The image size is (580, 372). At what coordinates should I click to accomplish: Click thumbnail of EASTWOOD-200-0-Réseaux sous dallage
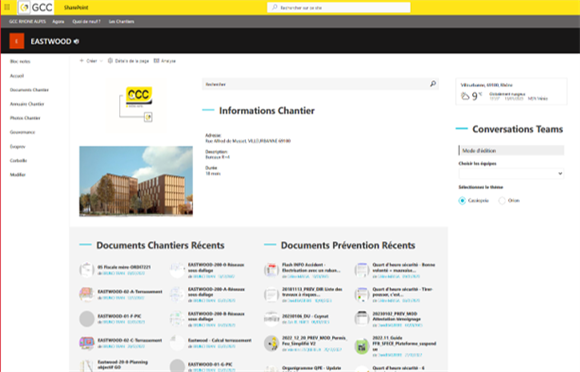(177, 270)
